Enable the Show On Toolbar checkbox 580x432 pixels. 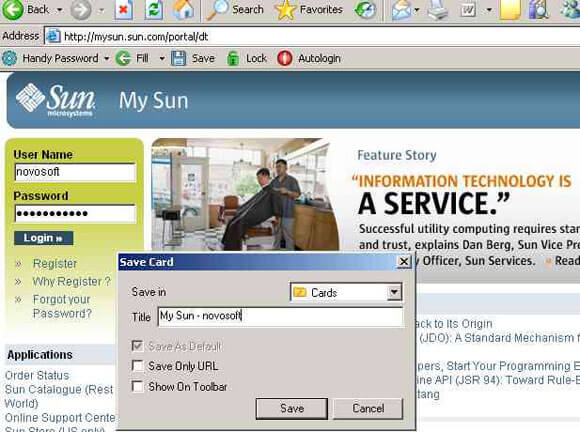pyautogui.click(x=138, y=387)
